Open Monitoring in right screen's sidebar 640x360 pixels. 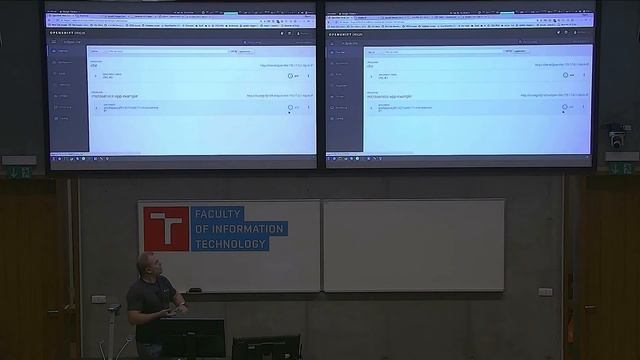pyautogui.click(x=340, y=108)
